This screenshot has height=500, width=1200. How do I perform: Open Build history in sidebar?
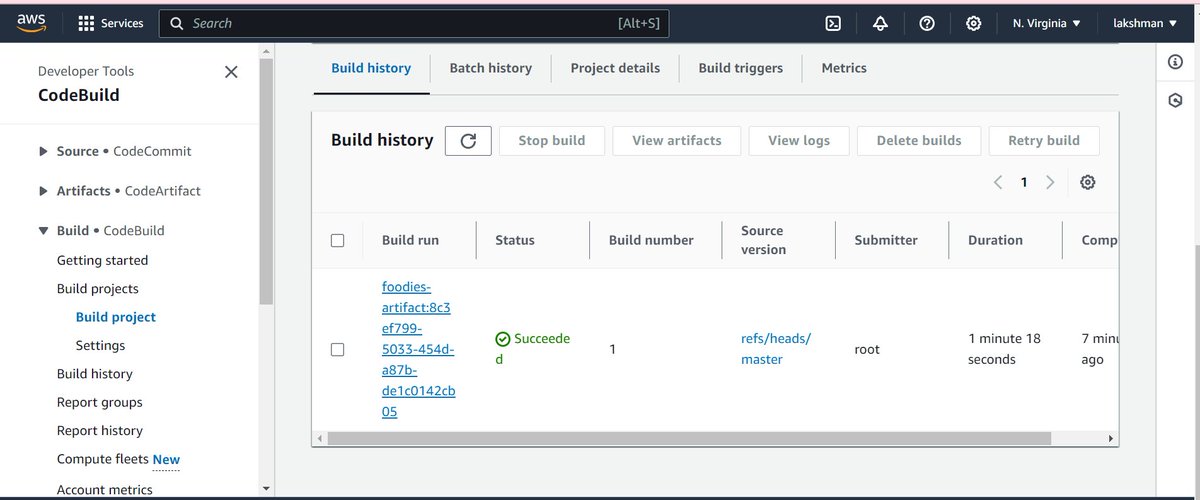point(94,374)
